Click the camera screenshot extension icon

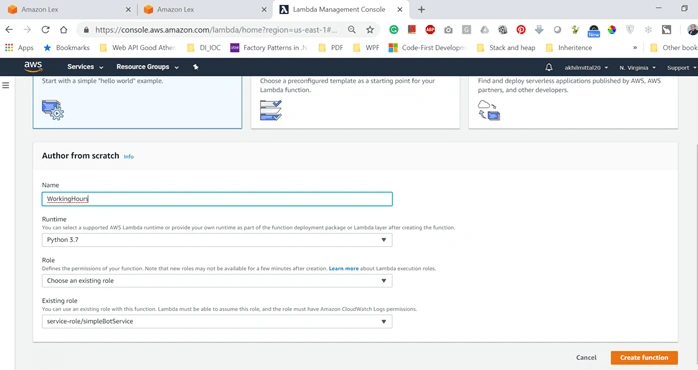[x=448, y=30]
